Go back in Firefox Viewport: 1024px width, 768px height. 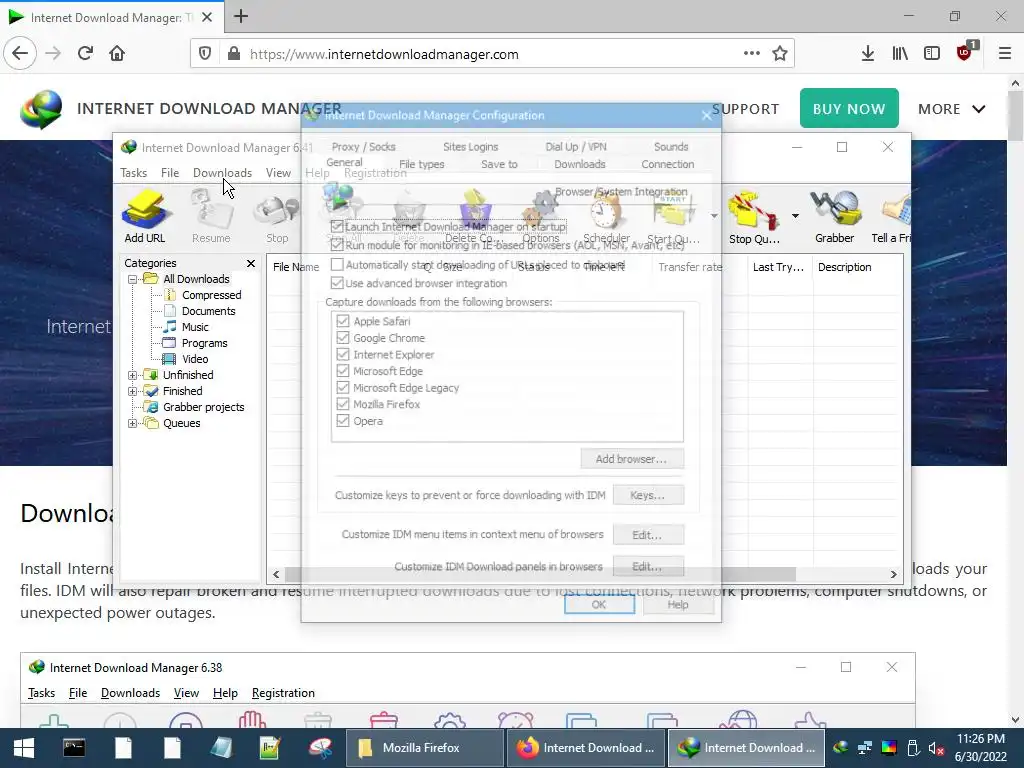click(x=20, y=54)
